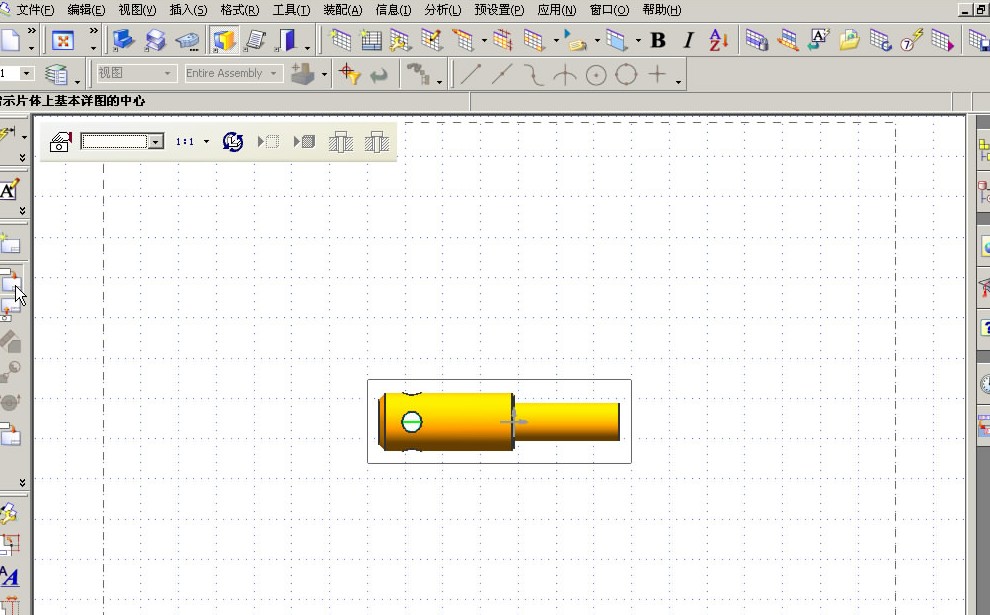
Task: Open the 应用(N) menu
Action: 557,10
